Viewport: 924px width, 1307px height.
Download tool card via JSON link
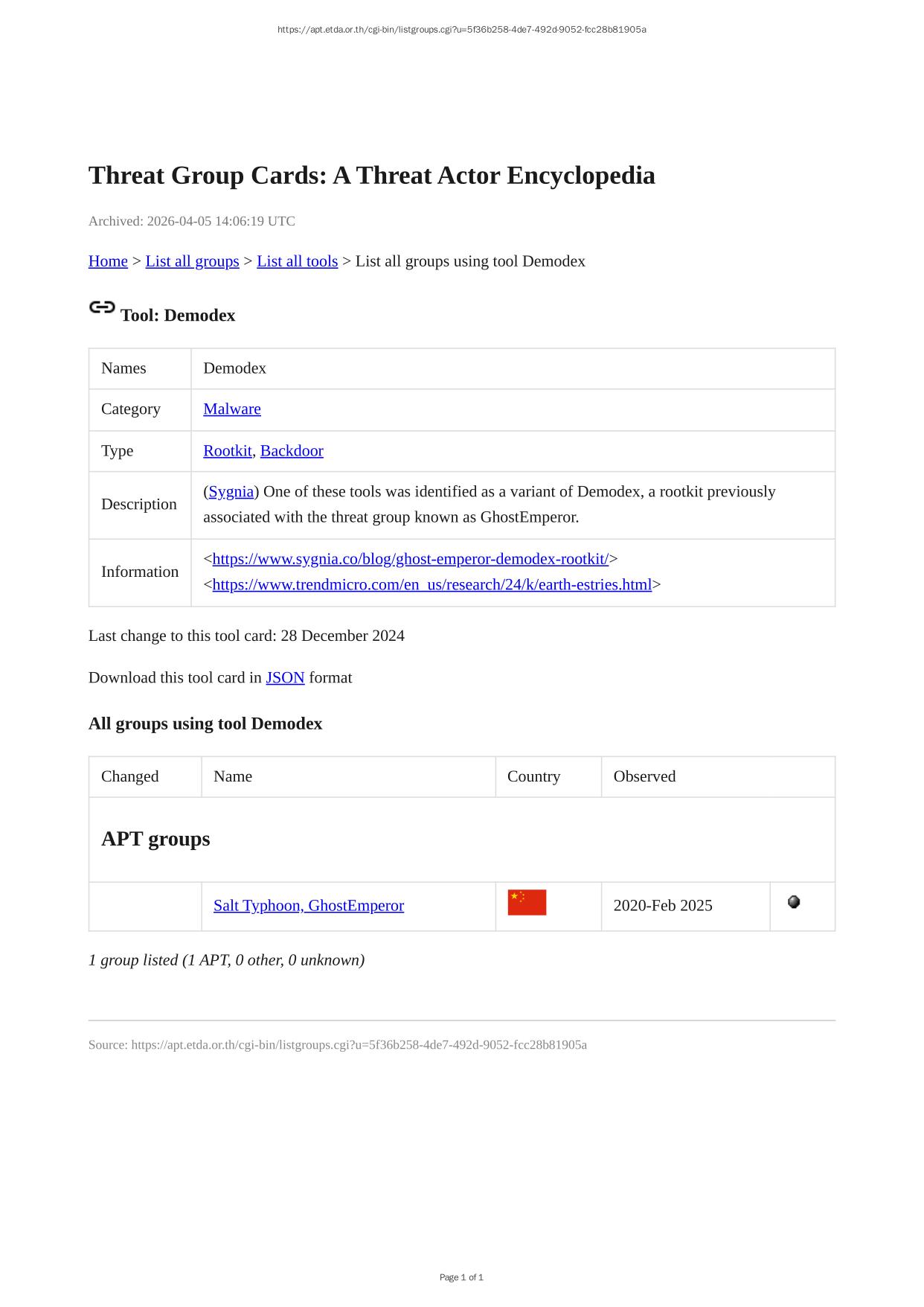click(285, 678)
